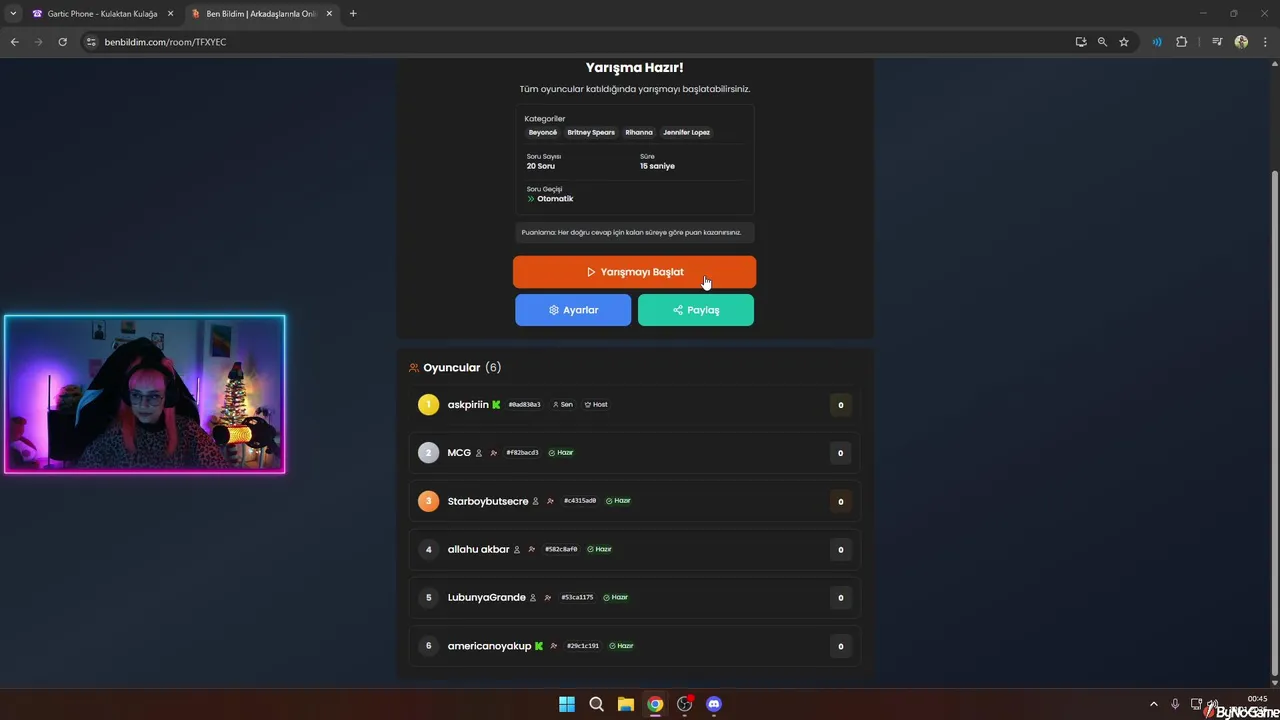This screenshot has width=1280, height=720.
Task: Open File Explorer from the taskbar
Action: pos(626,704)
